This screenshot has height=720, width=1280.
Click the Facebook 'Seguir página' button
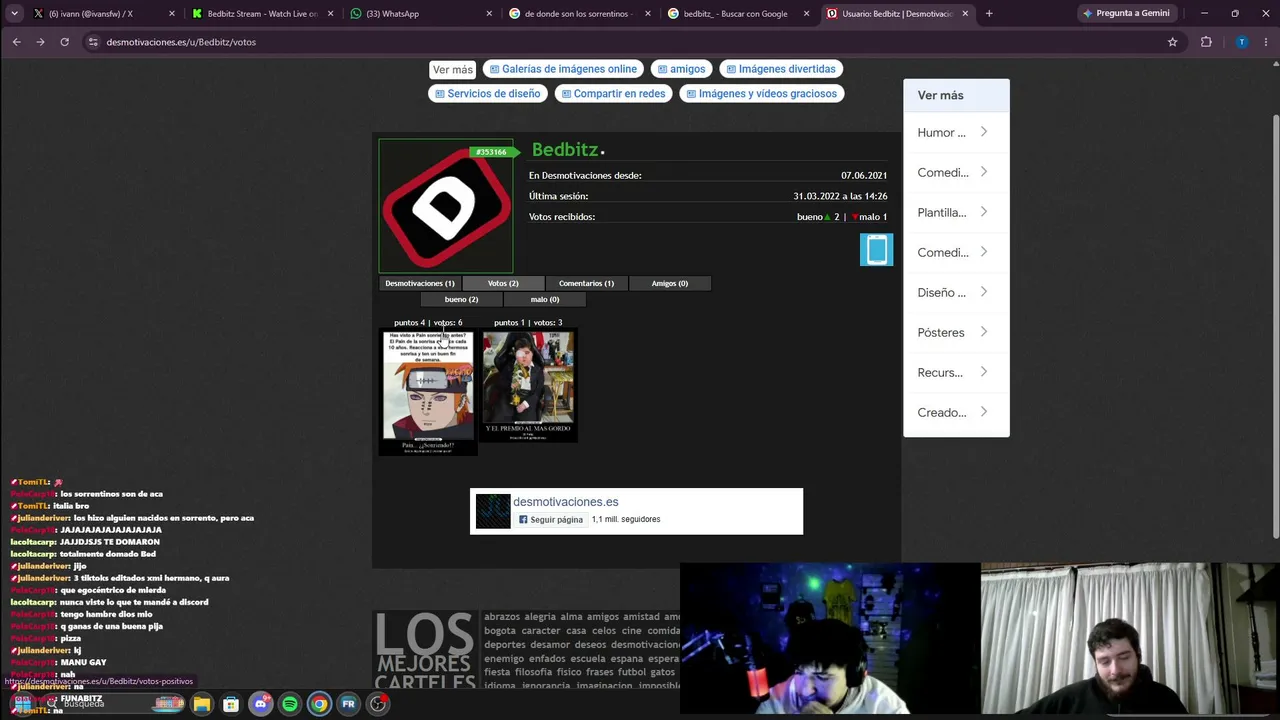(x=551, y=520)
